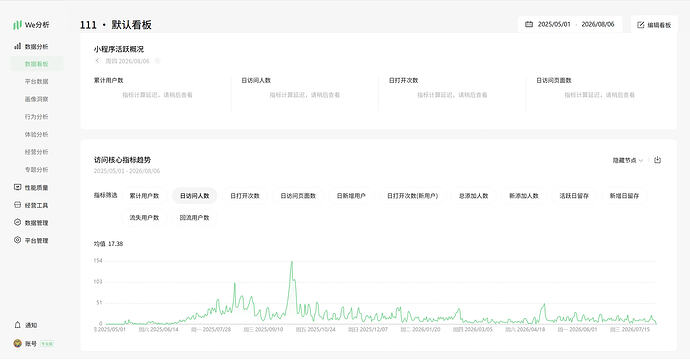Viewport: 690px width, 360px height.
Task: Click the 2025/10/24 x-axis label
Action: [x=316, y=329]
